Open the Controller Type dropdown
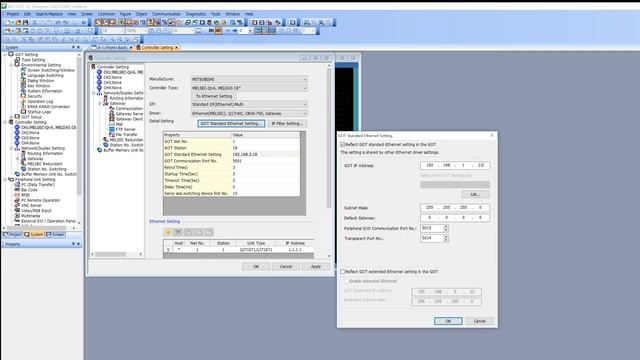640x360 pixels. tap(249, 88)
